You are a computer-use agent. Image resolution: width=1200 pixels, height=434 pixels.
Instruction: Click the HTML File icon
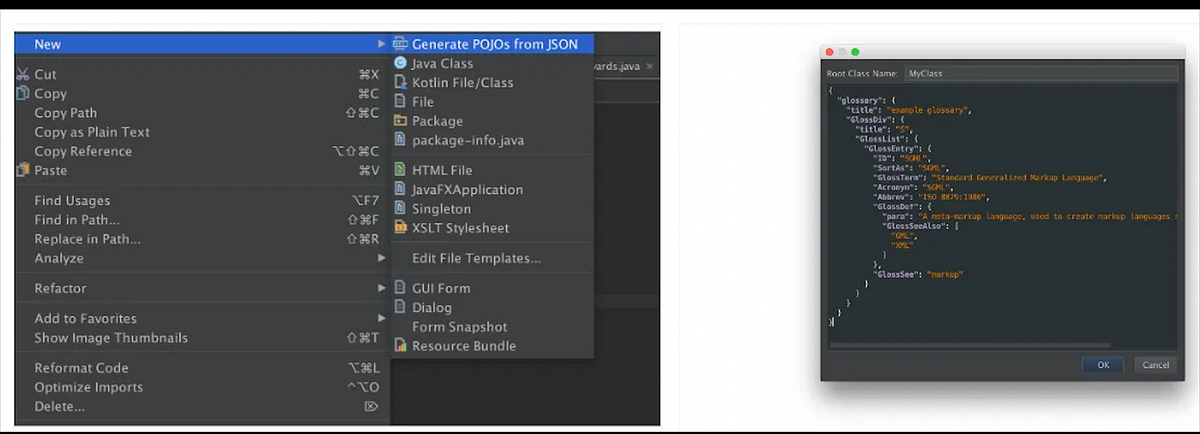pyautogui.click(x=401, y=170)
